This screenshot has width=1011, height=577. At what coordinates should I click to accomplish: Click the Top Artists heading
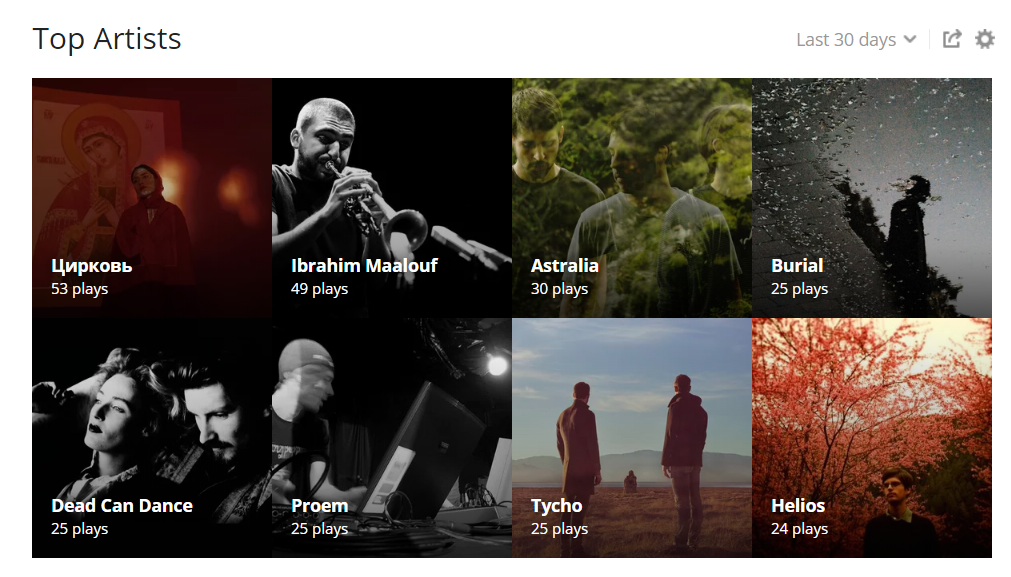coord(107,39)
